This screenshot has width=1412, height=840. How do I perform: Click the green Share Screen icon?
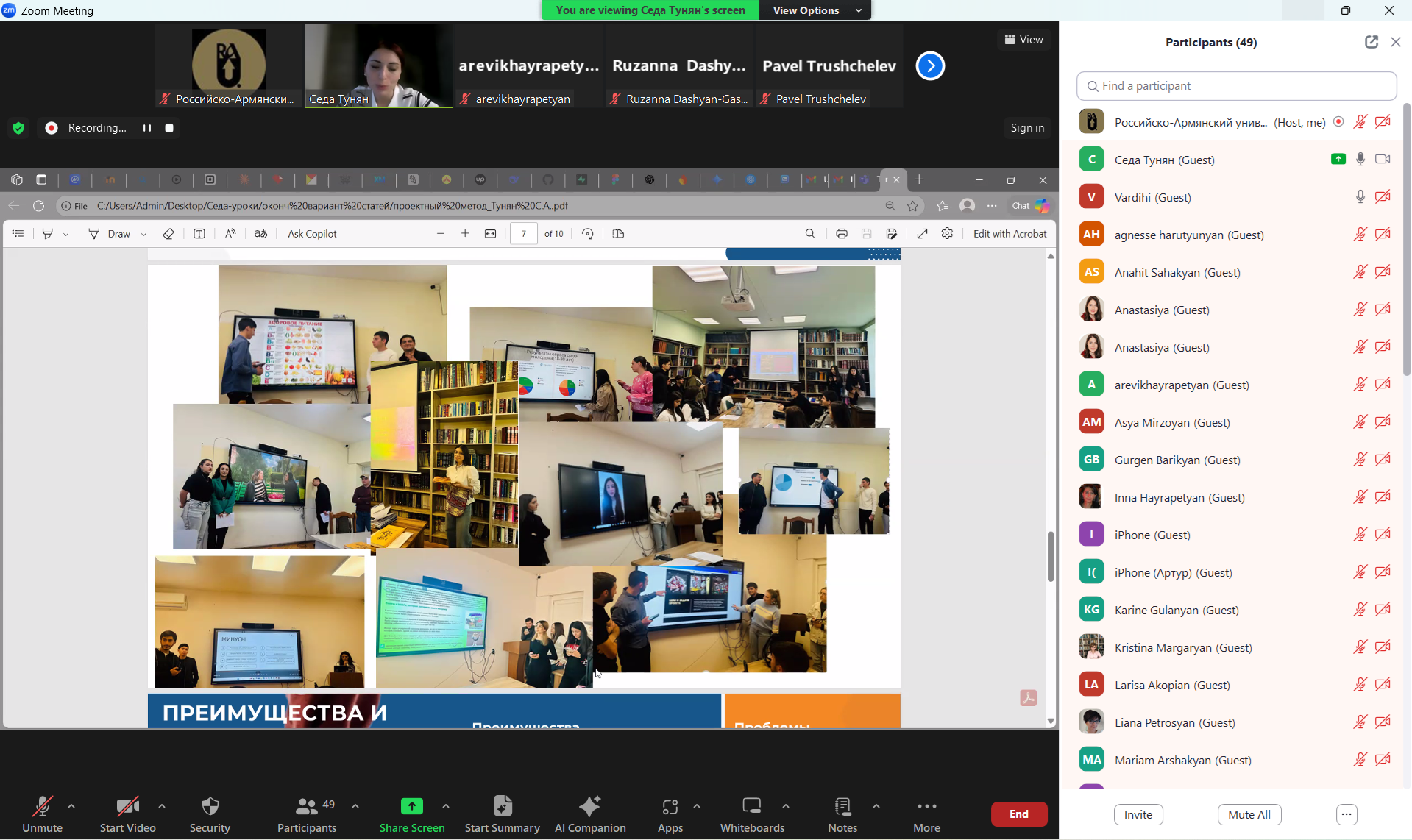click(x=411, y=808)
